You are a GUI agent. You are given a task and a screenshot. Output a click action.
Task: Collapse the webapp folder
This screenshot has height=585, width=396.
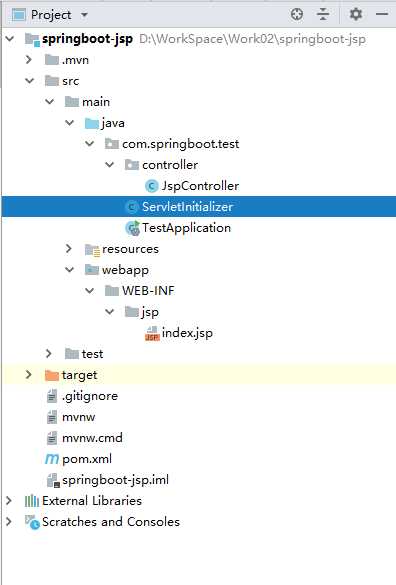coord(69,269)
